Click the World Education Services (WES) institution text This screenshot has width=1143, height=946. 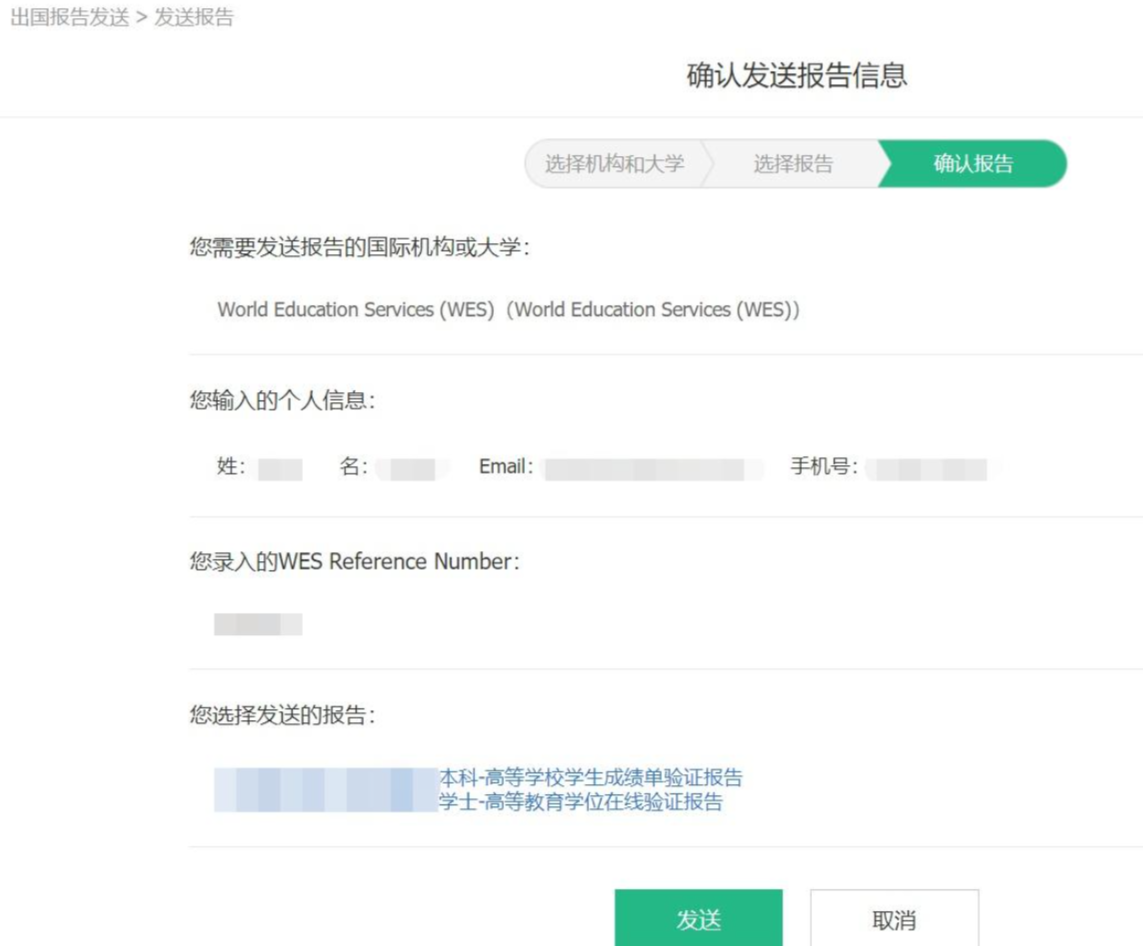pos(508,310)
